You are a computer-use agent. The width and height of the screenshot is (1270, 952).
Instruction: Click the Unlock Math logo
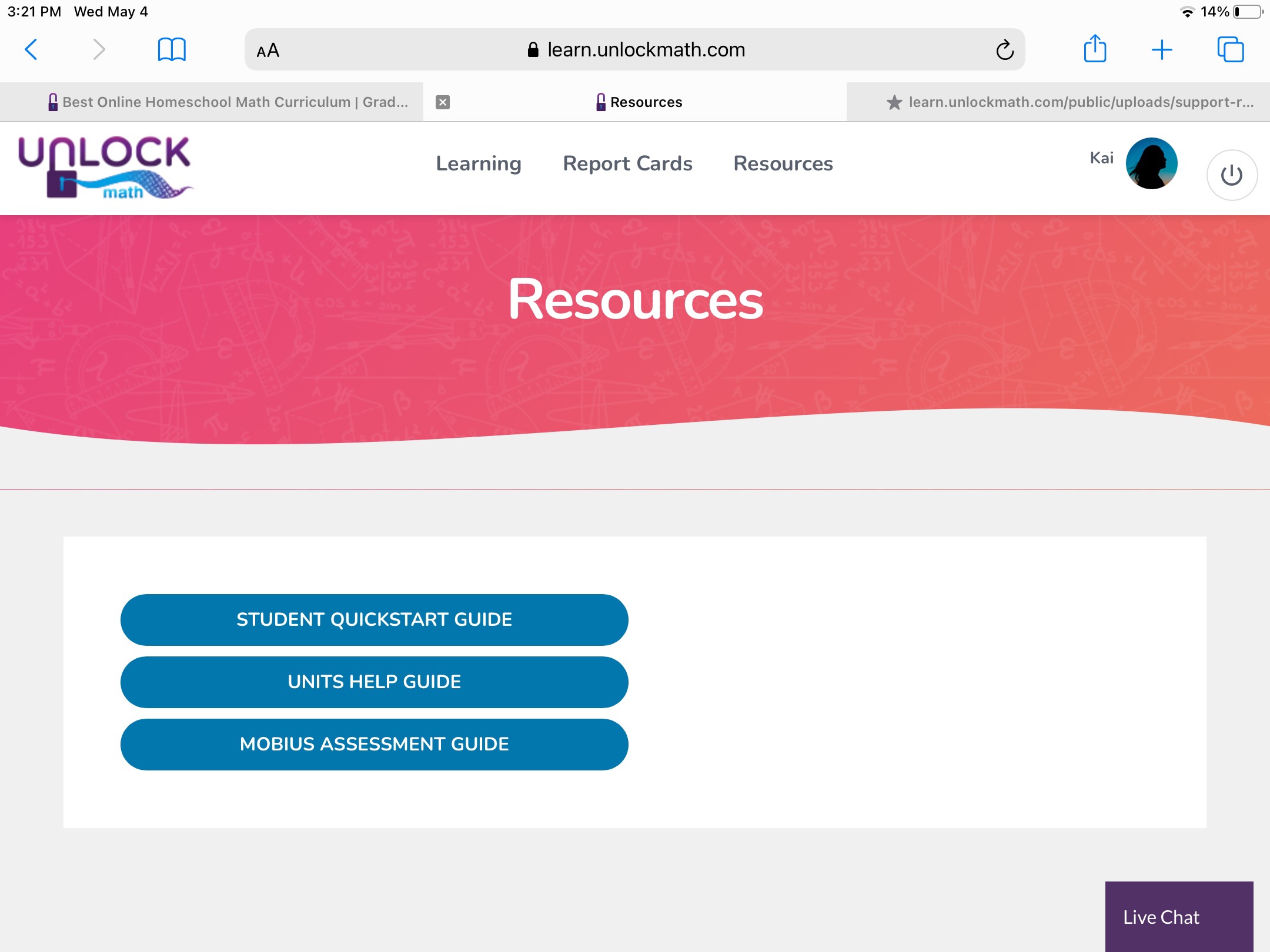[105, 167]
